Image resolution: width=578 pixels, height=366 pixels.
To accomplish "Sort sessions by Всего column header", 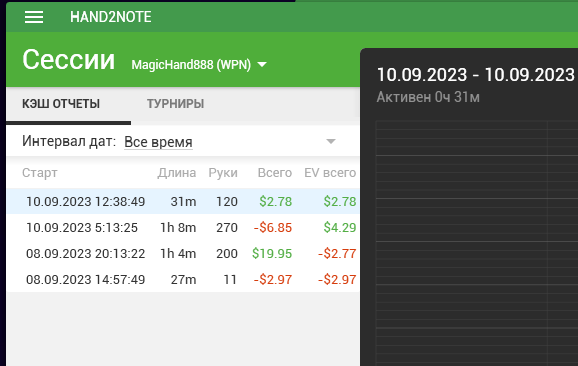I will (275, 172).
